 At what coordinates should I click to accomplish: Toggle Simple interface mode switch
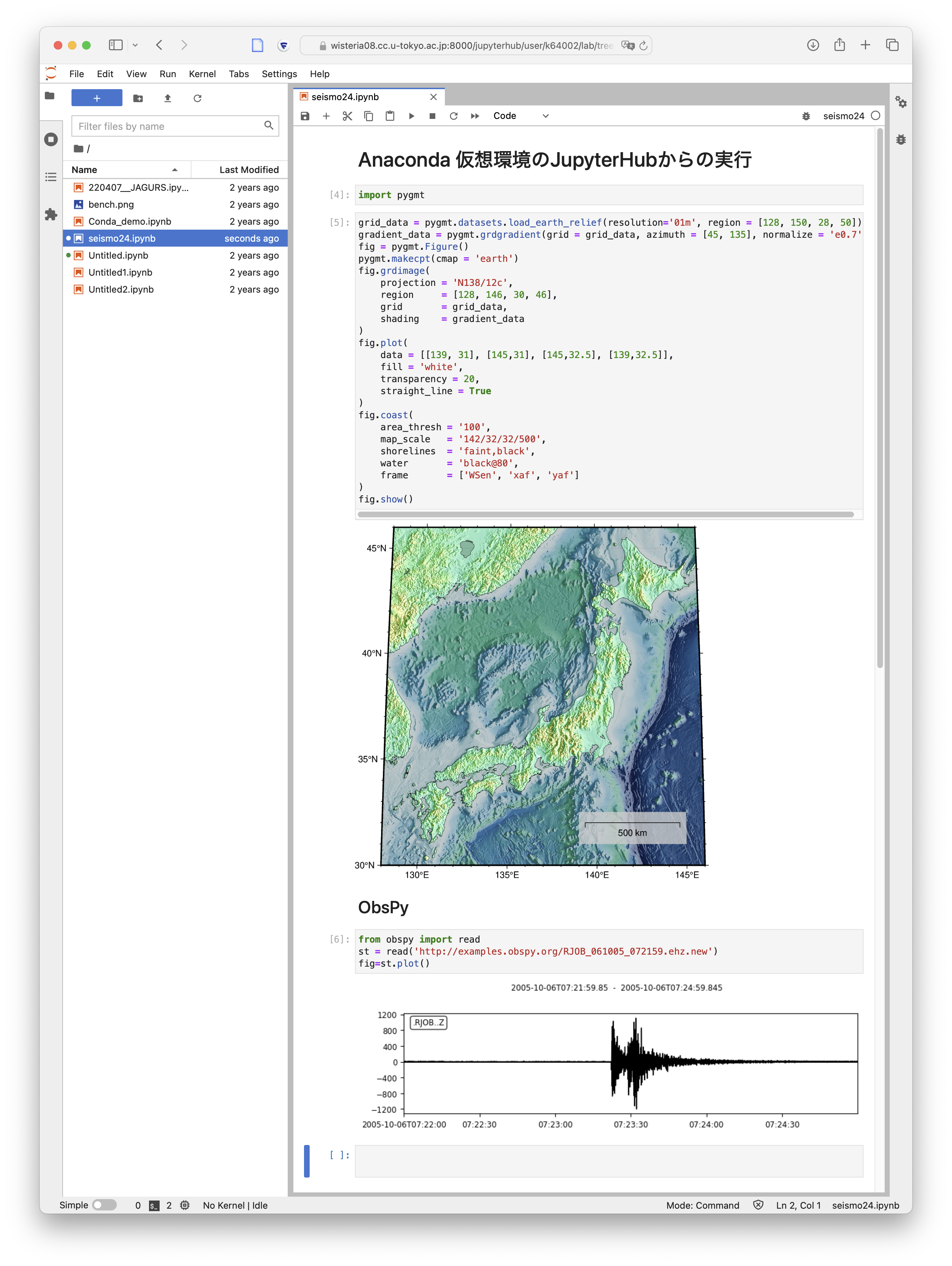point(104,1205)
